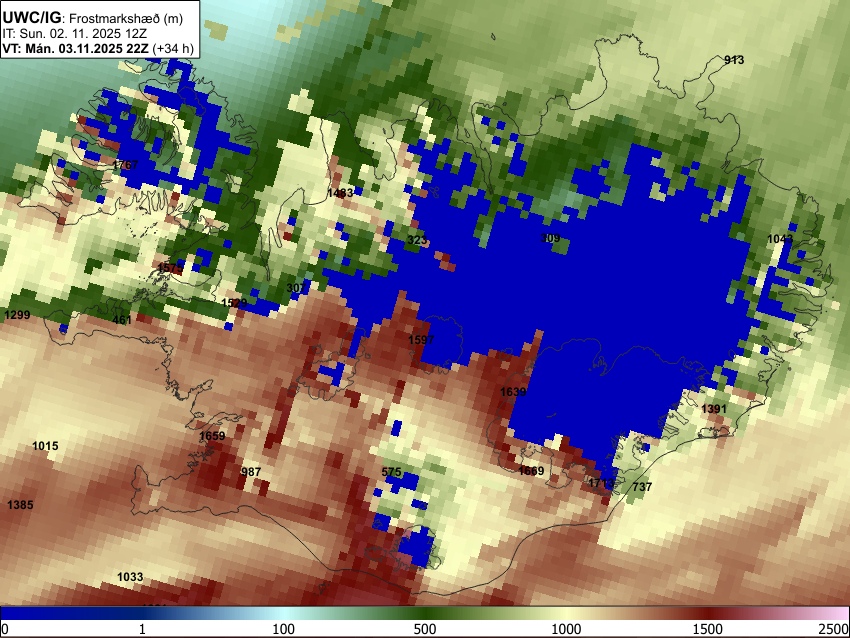Click the 1767 value on the map
This screenshot has width=850, height=638.
125,164
